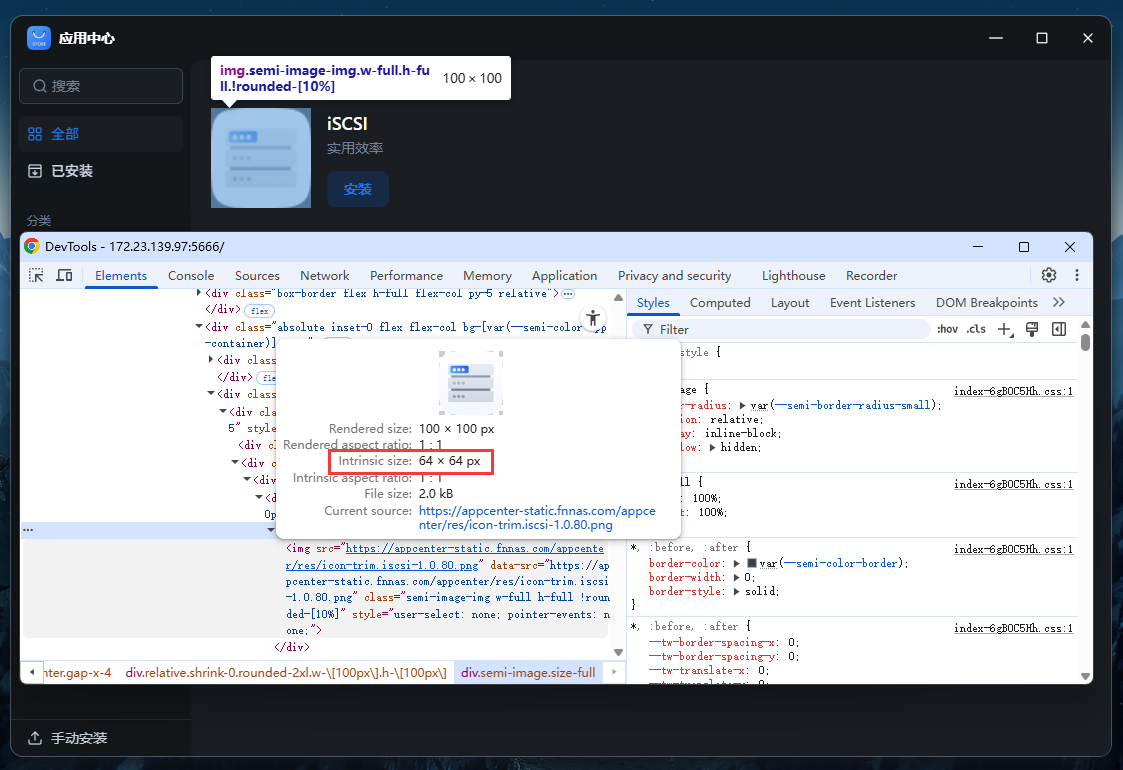Open the Event Listeners pane
The height and width of the screenshot is (770, 1123).
[x=872, y=303]
